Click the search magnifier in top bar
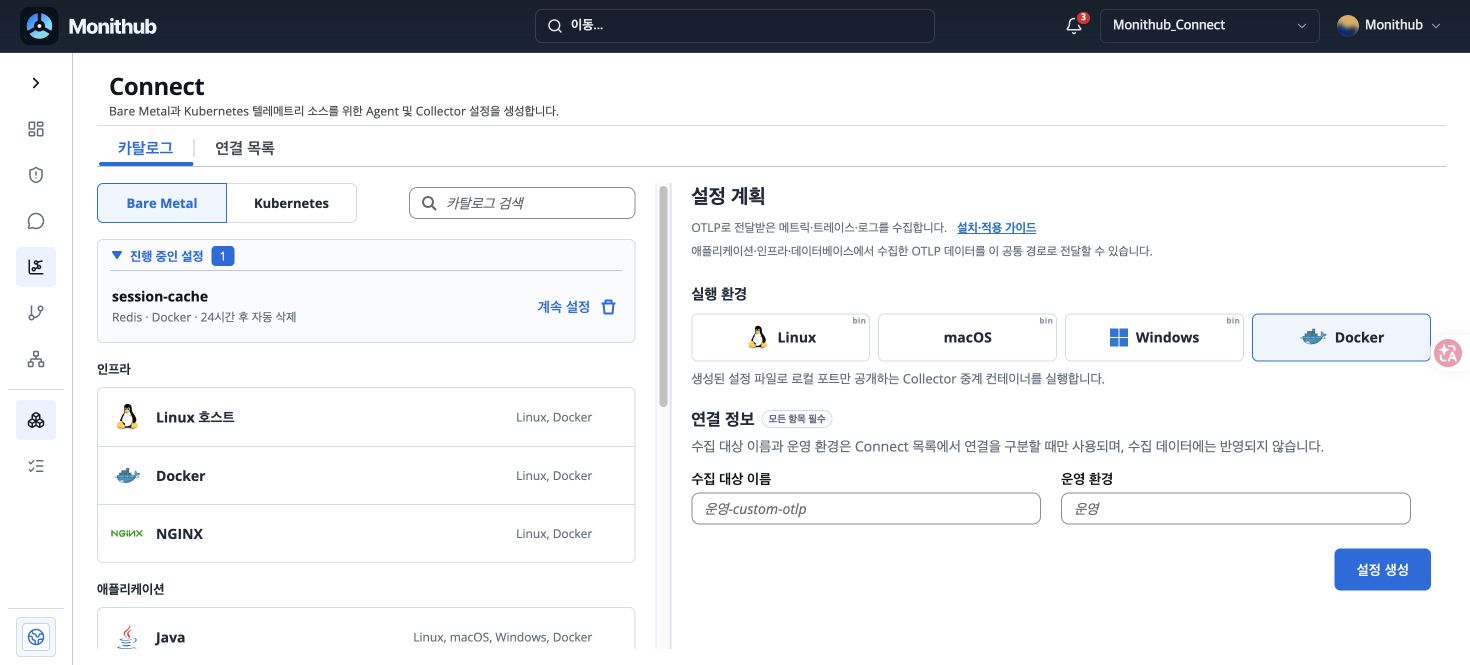Image resolution: width=1470 pixels, height=665 pixels. [554, 26]
